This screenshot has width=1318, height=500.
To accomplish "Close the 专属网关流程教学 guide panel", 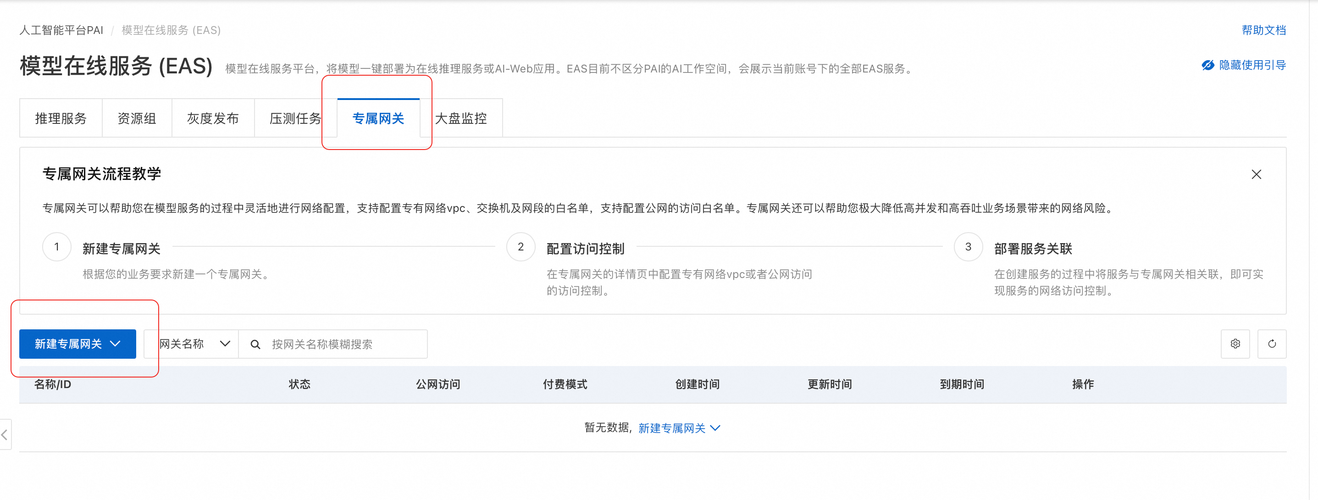I will click(1257, 175).
